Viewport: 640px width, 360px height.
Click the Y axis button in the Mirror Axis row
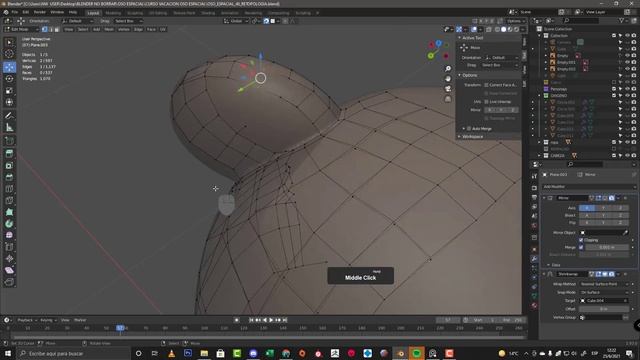604,208
